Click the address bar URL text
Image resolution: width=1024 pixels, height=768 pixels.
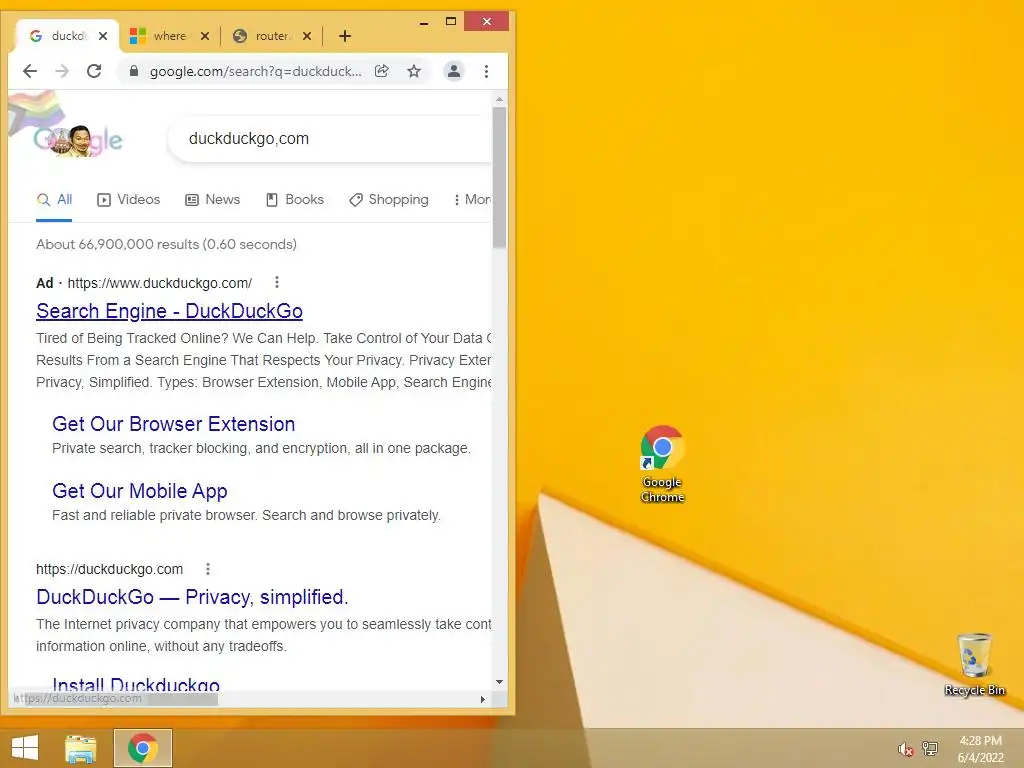255,71
